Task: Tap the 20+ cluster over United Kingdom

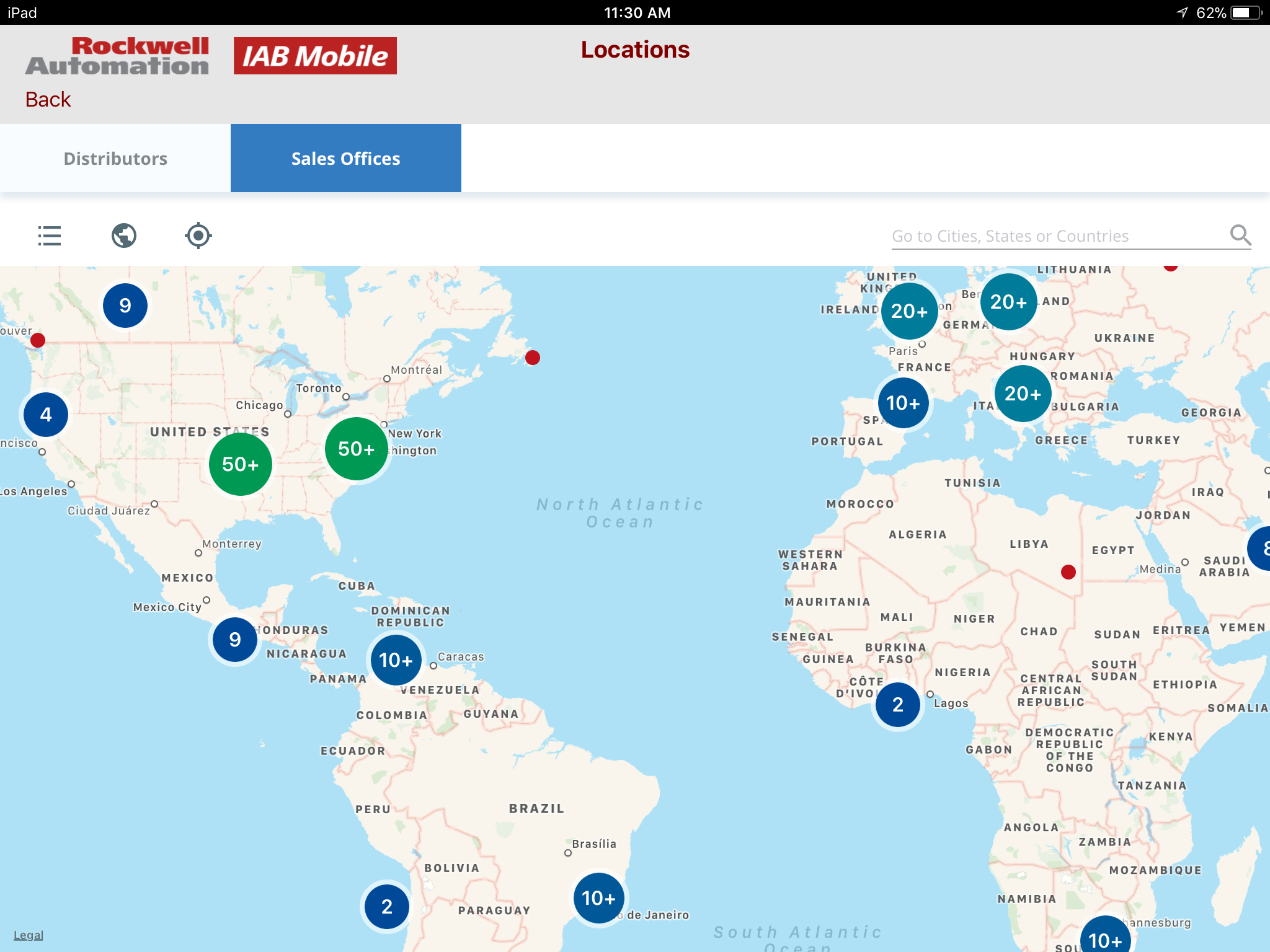Action: tap(909, 311)
